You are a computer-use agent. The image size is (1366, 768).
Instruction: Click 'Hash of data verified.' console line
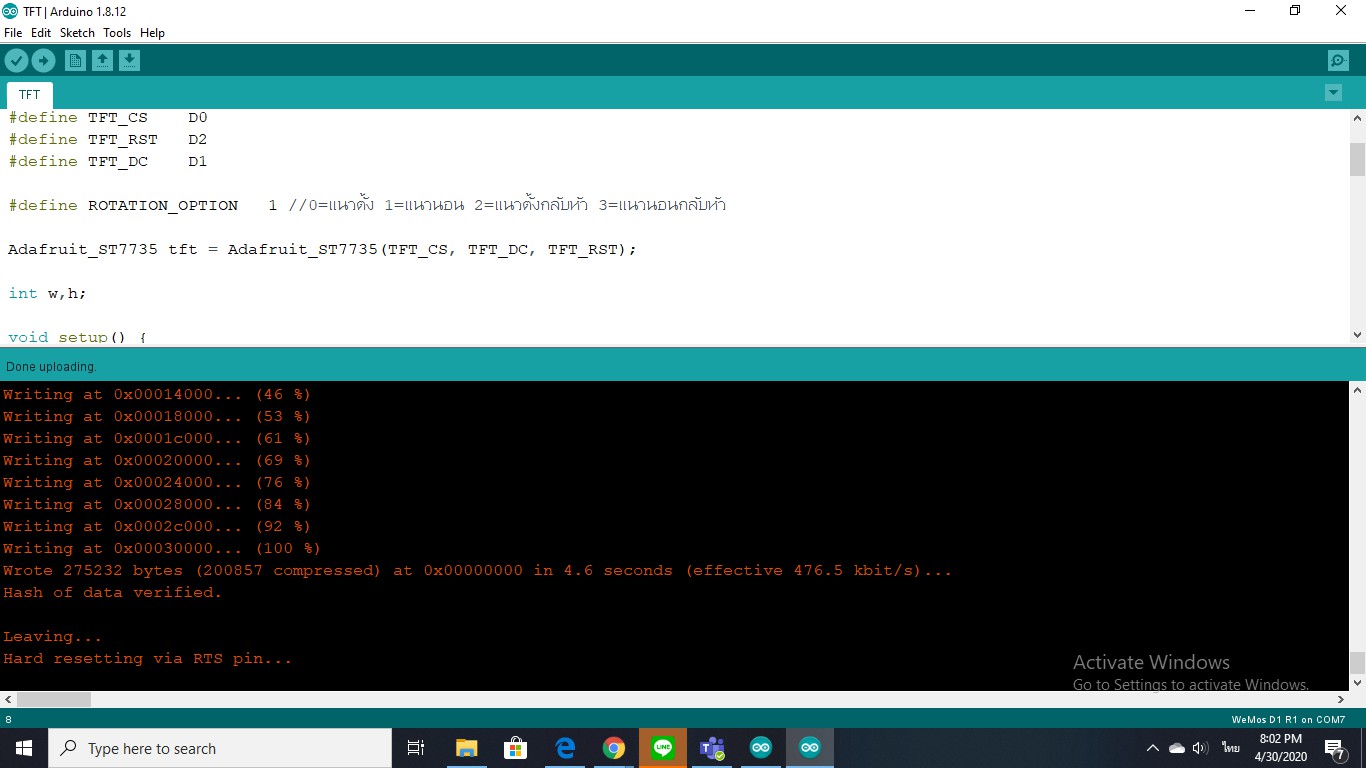point(112,592)
